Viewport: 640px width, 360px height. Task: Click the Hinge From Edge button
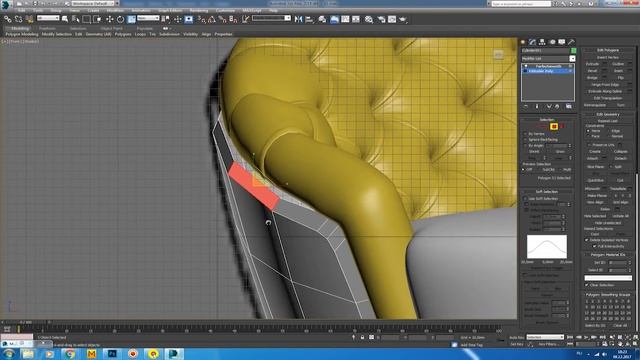pos(607,84)
